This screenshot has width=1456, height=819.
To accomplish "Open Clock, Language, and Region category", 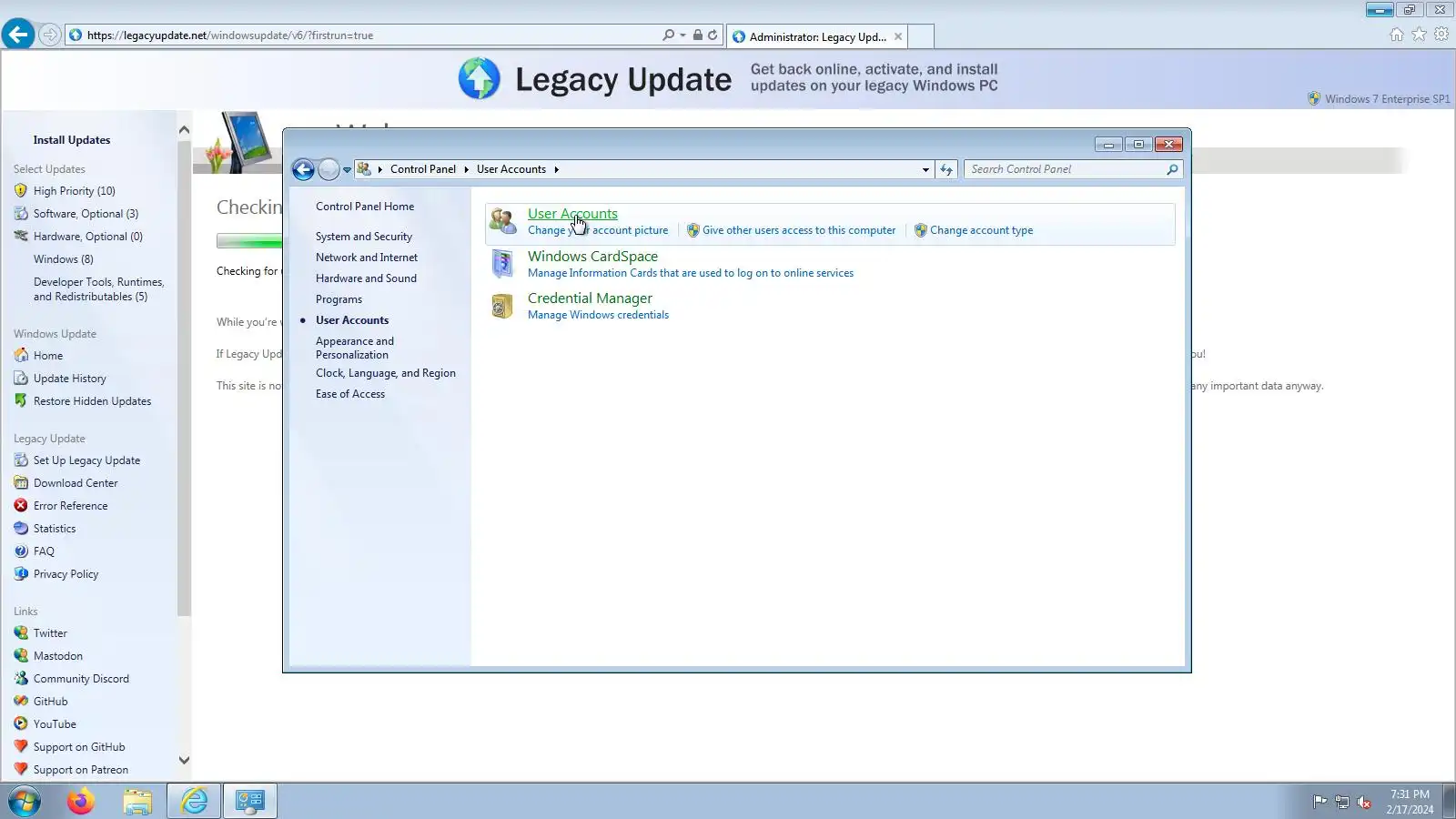I will (386, 373).
